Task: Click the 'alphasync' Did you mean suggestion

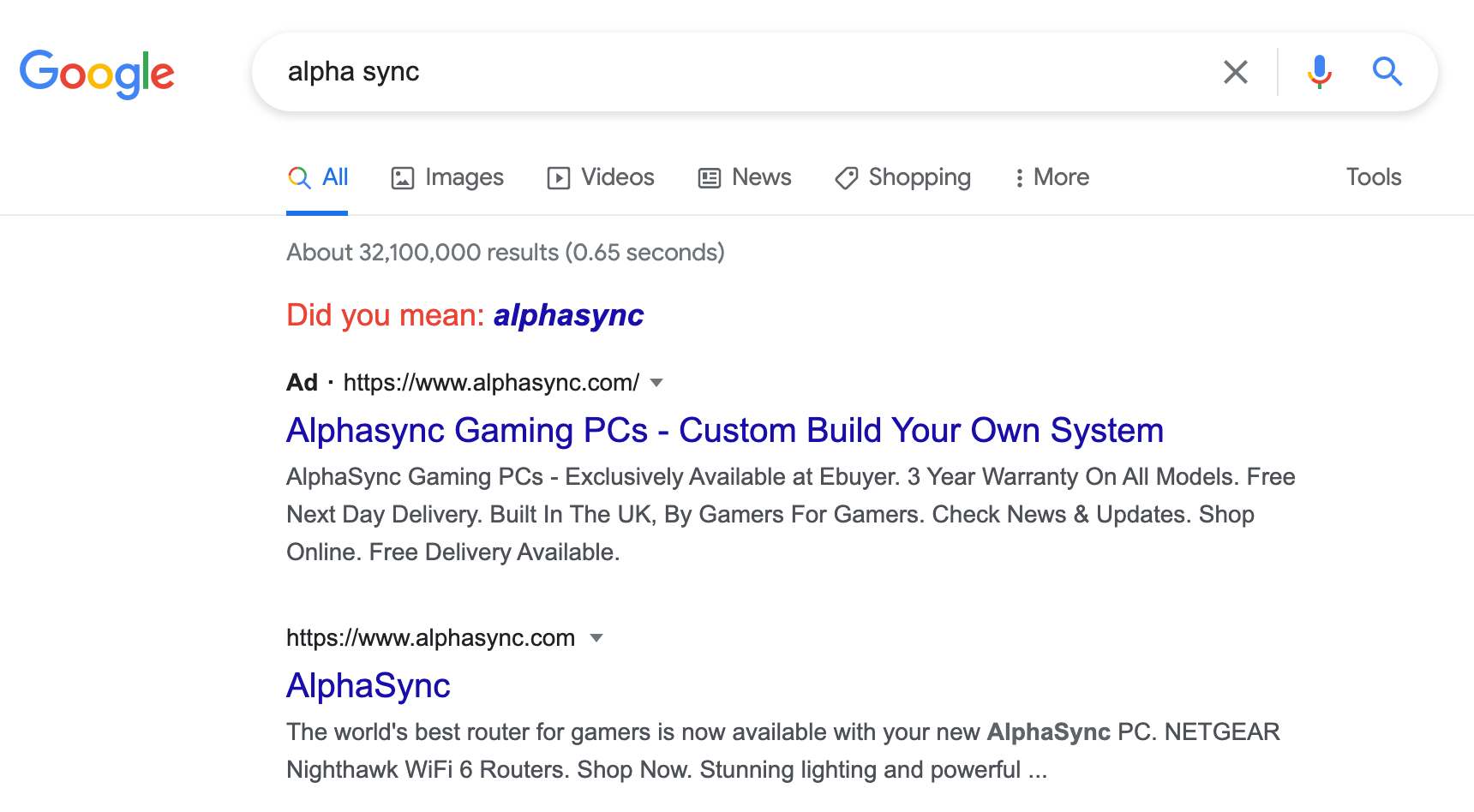Action: [568, 315]
